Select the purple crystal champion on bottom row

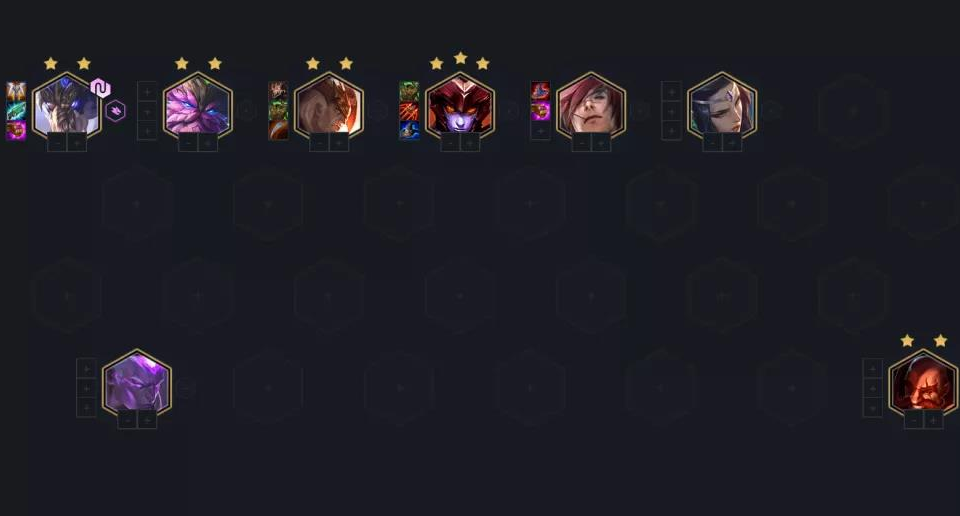(137, 384)
